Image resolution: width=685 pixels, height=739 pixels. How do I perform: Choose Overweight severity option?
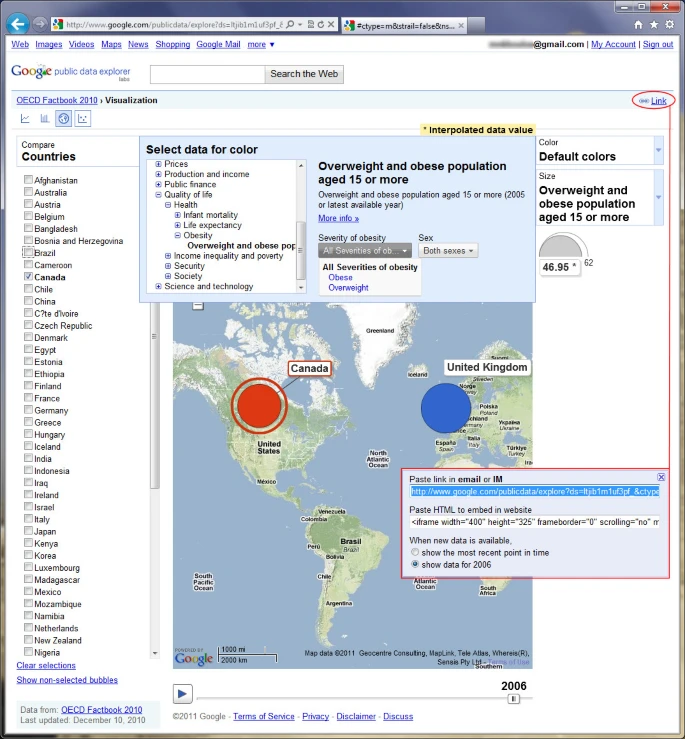pyautogui.click(x=348, y=287)
